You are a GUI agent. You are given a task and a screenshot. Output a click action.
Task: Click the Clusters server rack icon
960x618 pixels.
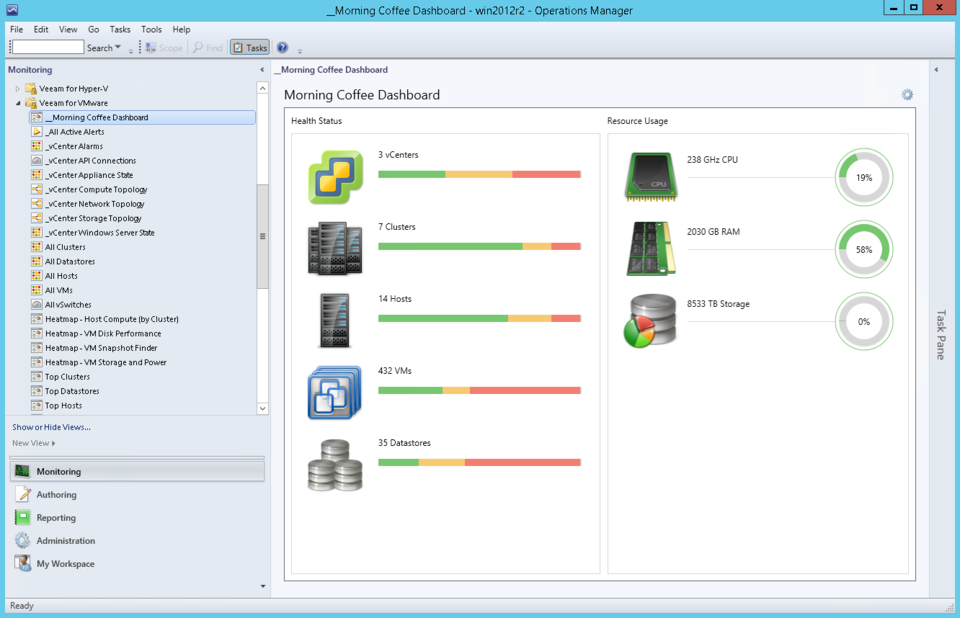click(335, 249)
